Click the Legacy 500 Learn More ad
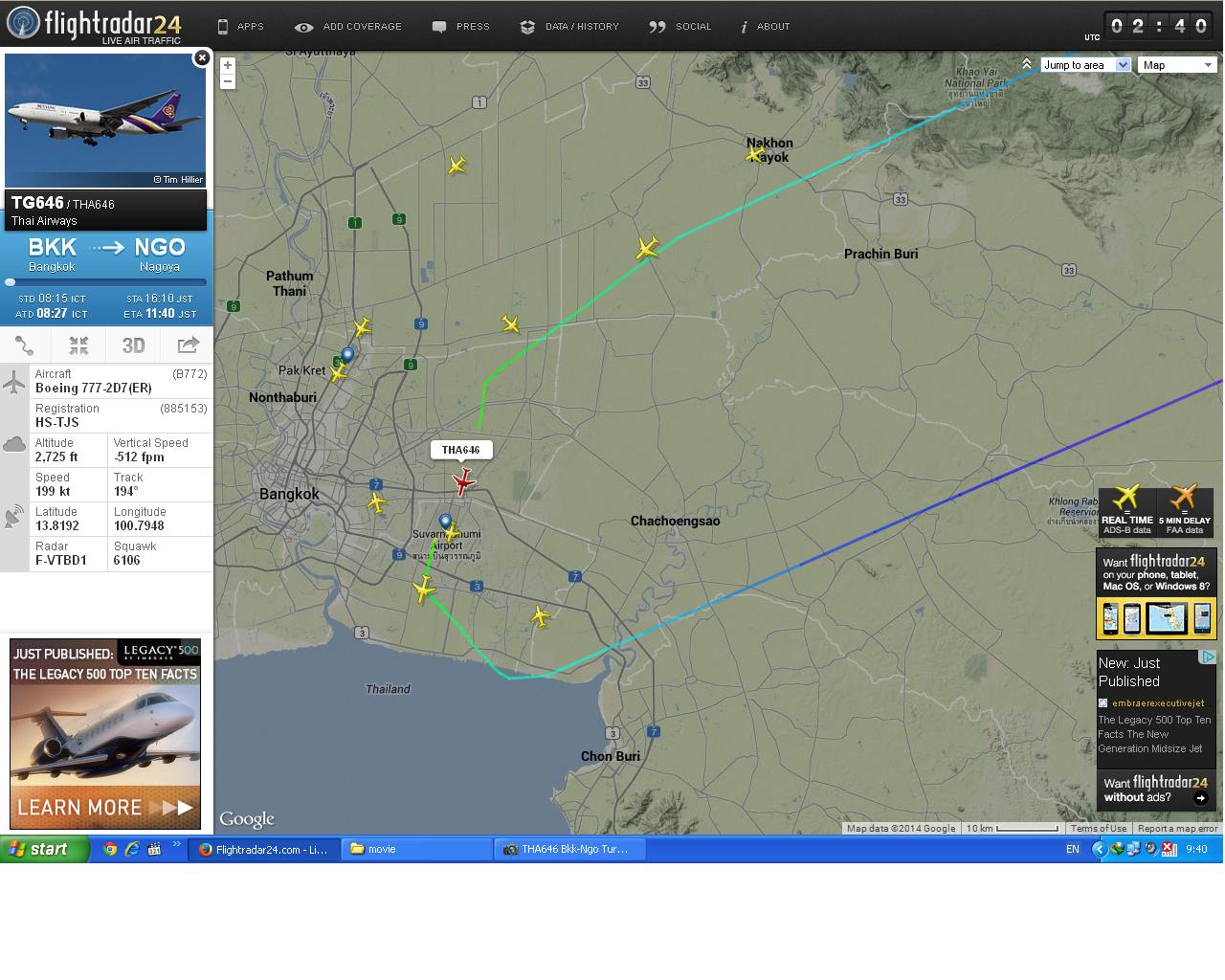Viewport: 1225px width, 980px height. click(105, 734)
